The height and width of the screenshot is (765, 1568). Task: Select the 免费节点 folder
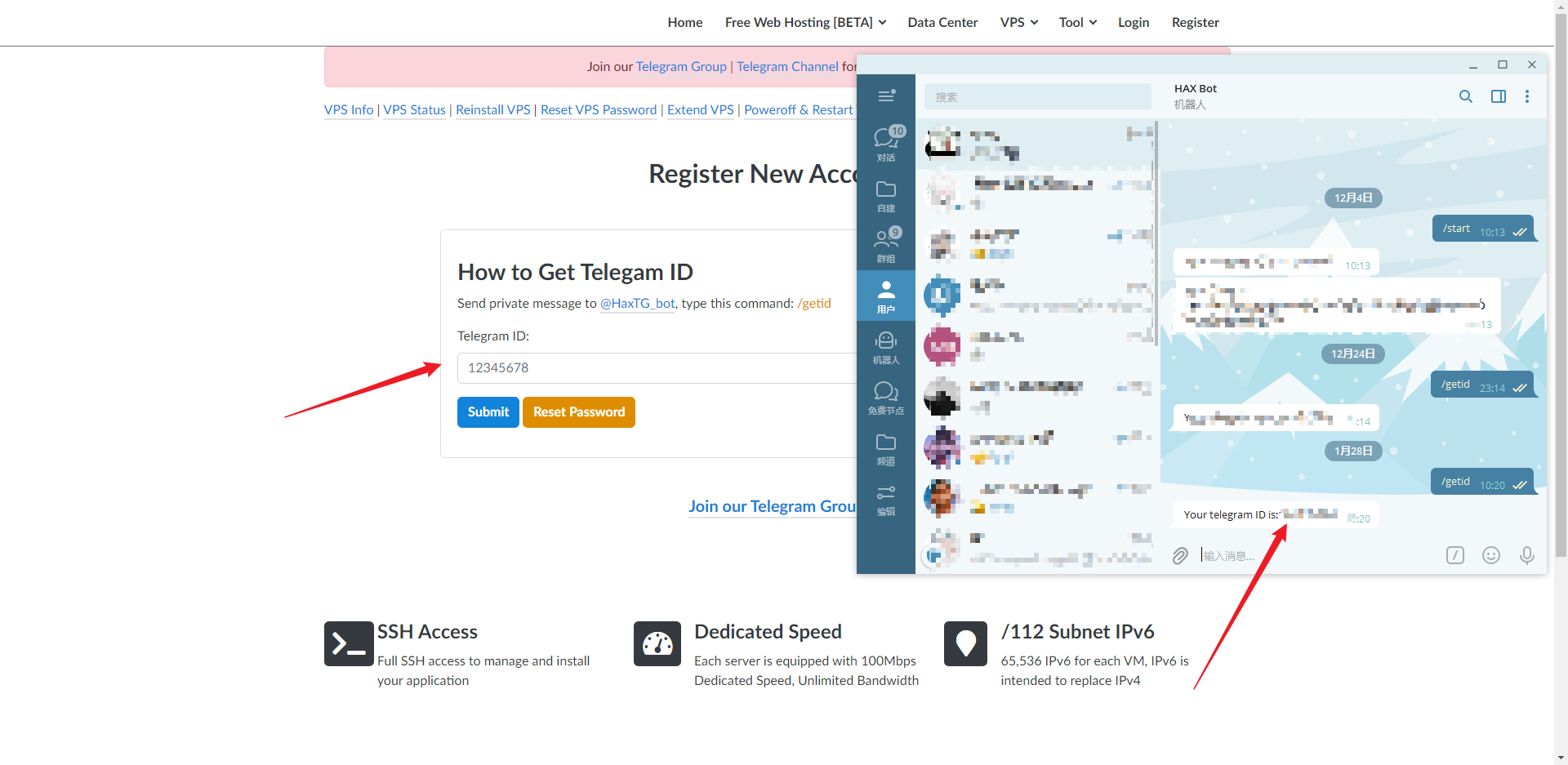point(886,398)
